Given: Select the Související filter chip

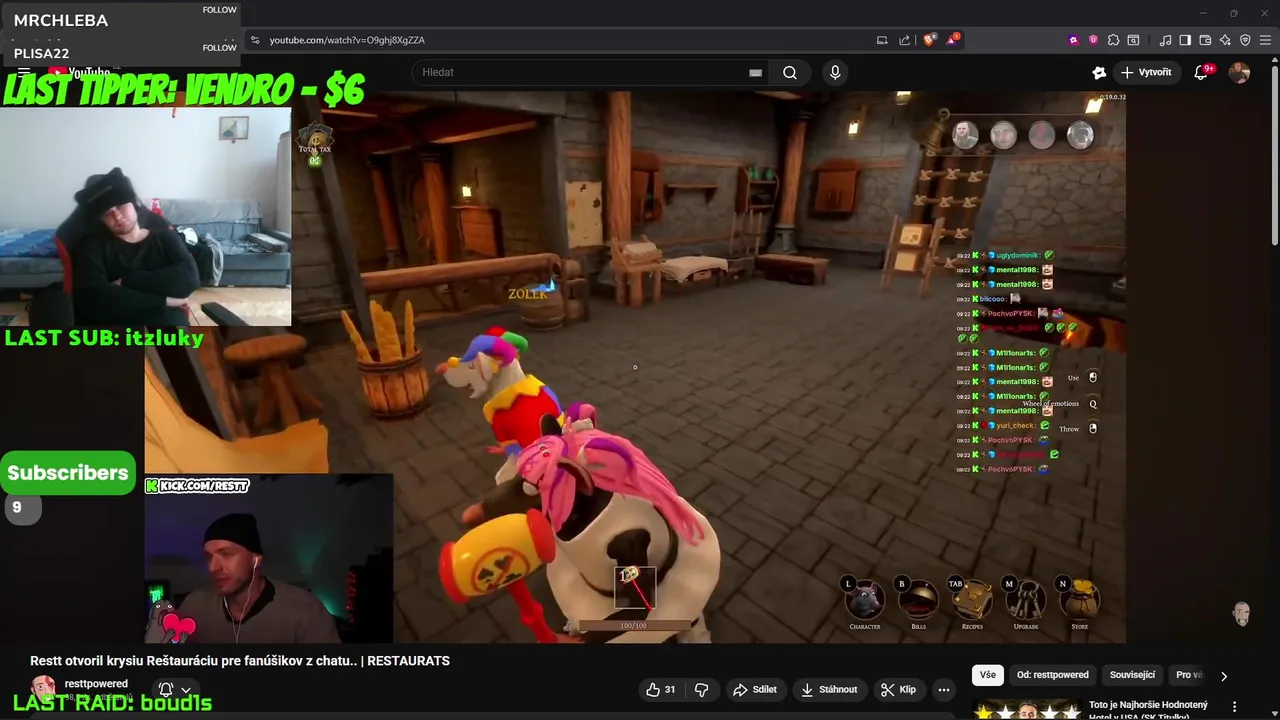Looking at the screenshot, I should pos(1132,675).
